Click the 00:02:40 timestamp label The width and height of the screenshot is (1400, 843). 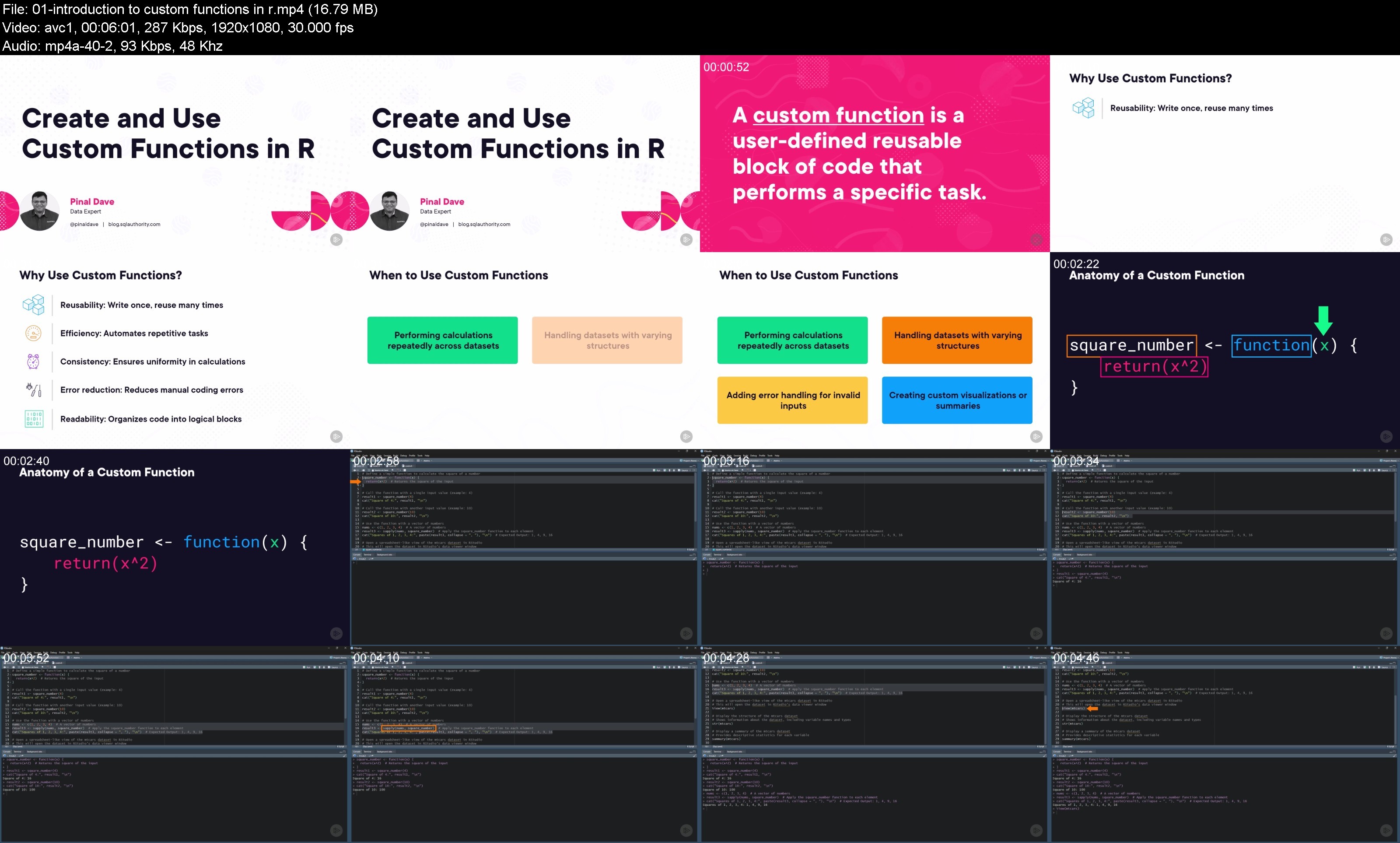coord(26,461)
